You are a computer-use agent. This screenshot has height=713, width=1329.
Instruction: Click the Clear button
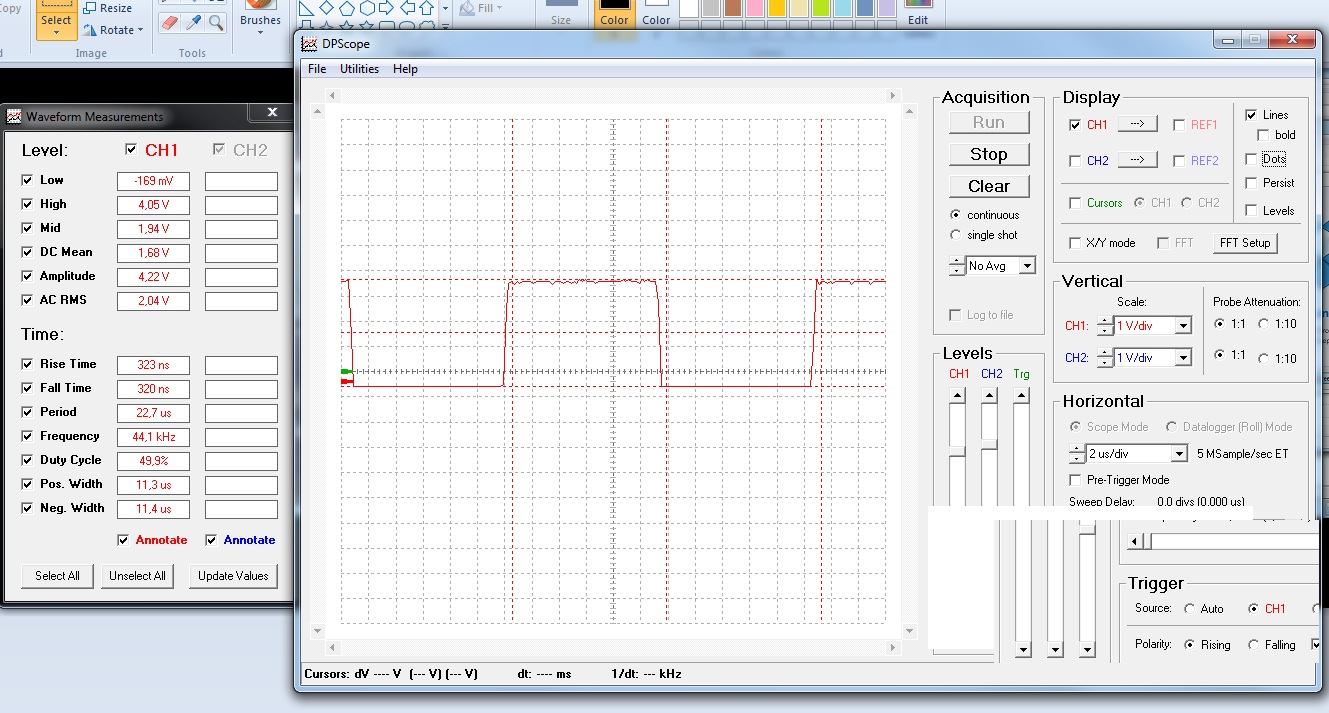click(989, 186)
